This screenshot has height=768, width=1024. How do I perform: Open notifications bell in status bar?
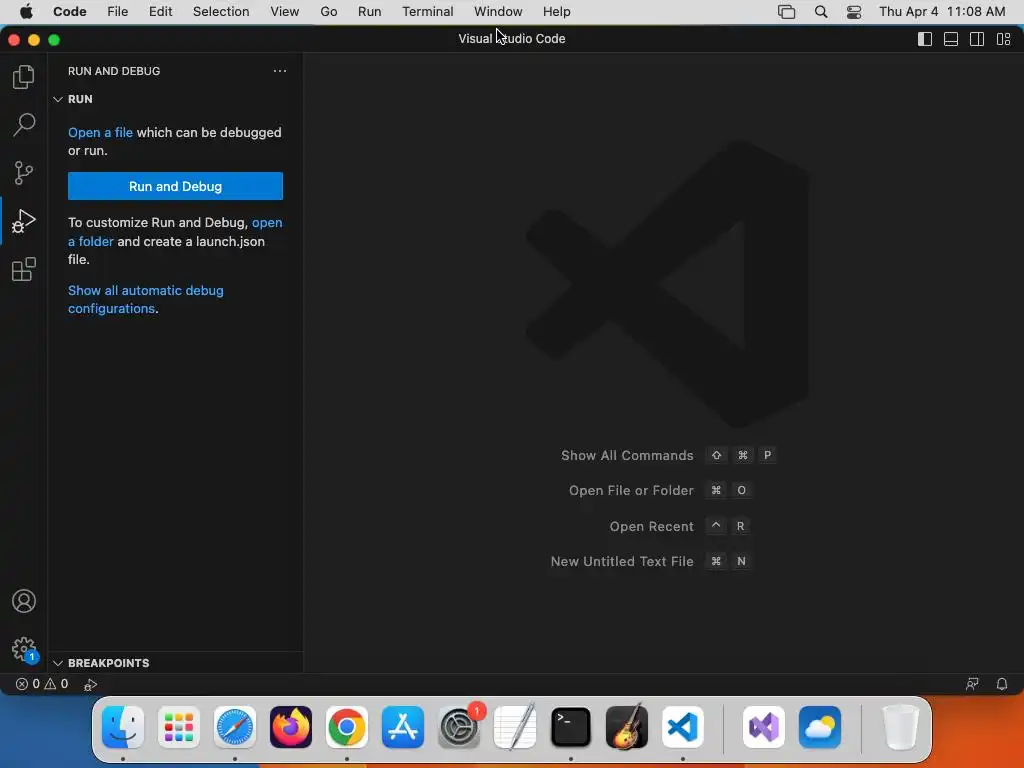pos(1002,684)
